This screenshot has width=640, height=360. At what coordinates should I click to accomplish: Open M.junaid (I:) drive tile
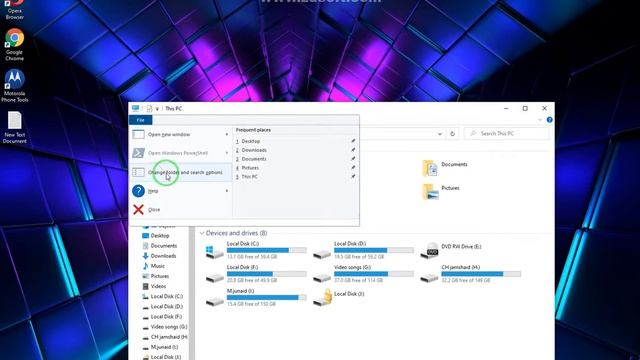(x=256, y=297)
